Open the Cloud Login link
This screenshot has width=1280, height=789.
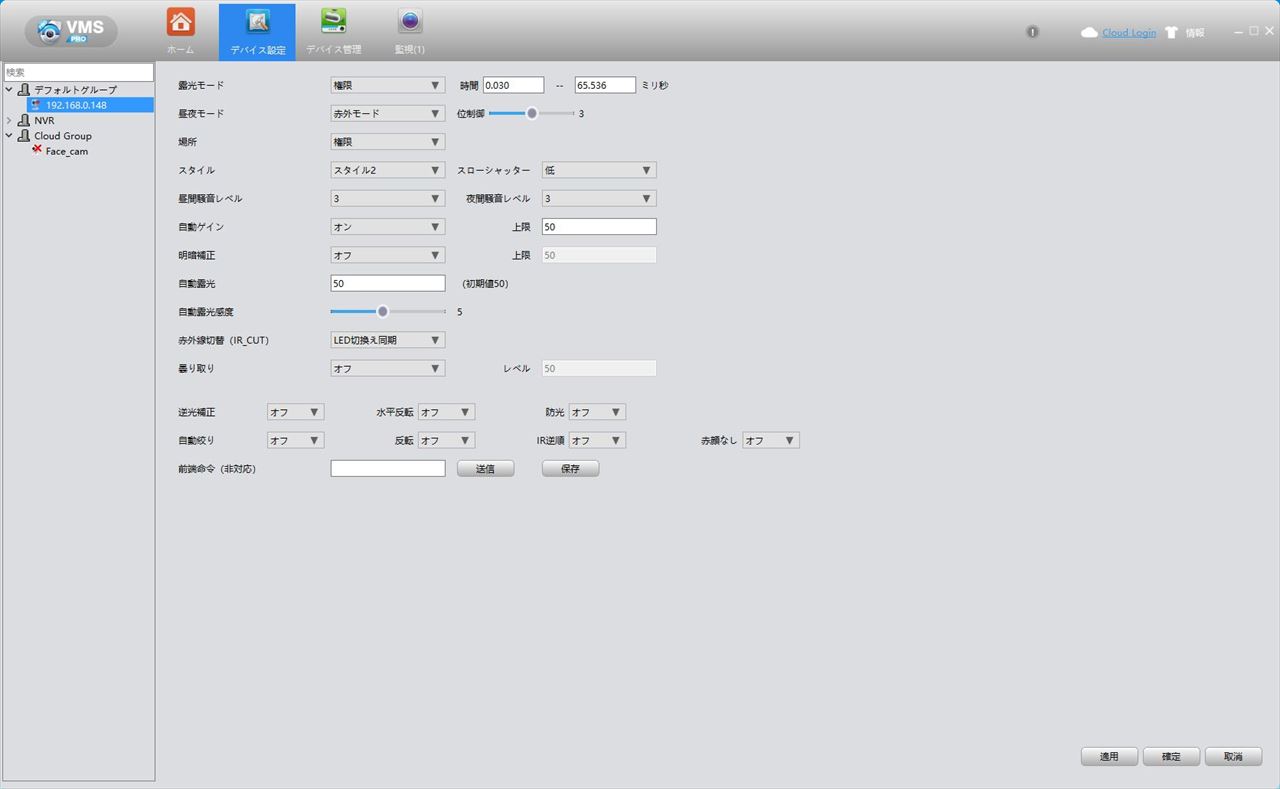coord(1129,33)
